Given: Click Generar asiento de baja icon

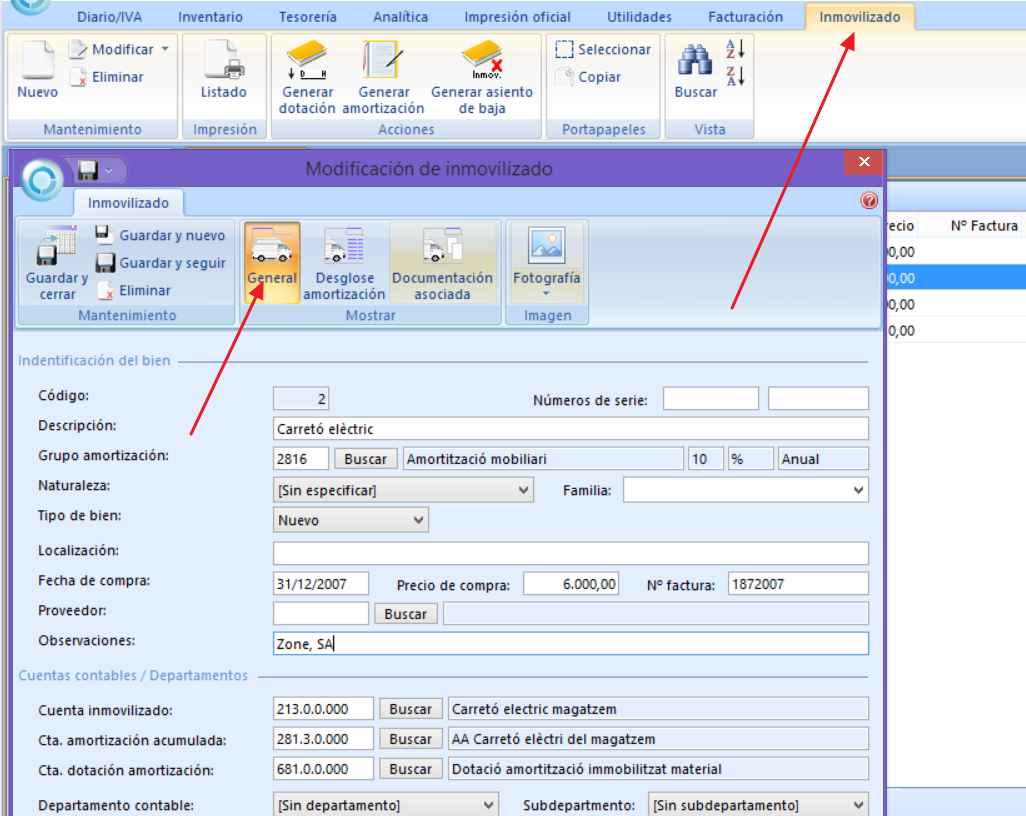Looking at the screenshot, I should 481,62.
